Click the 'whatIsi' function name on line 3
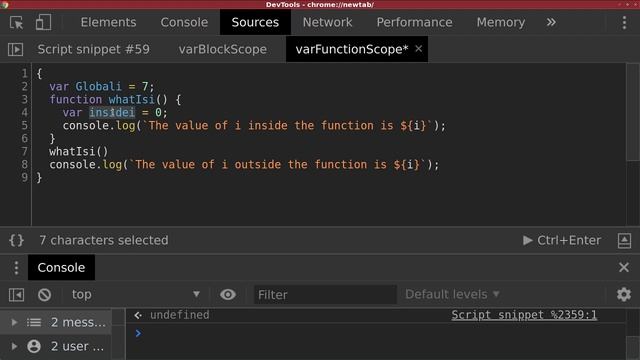The height and width of the screenshot is (360, 640). [x=131, y=100]
